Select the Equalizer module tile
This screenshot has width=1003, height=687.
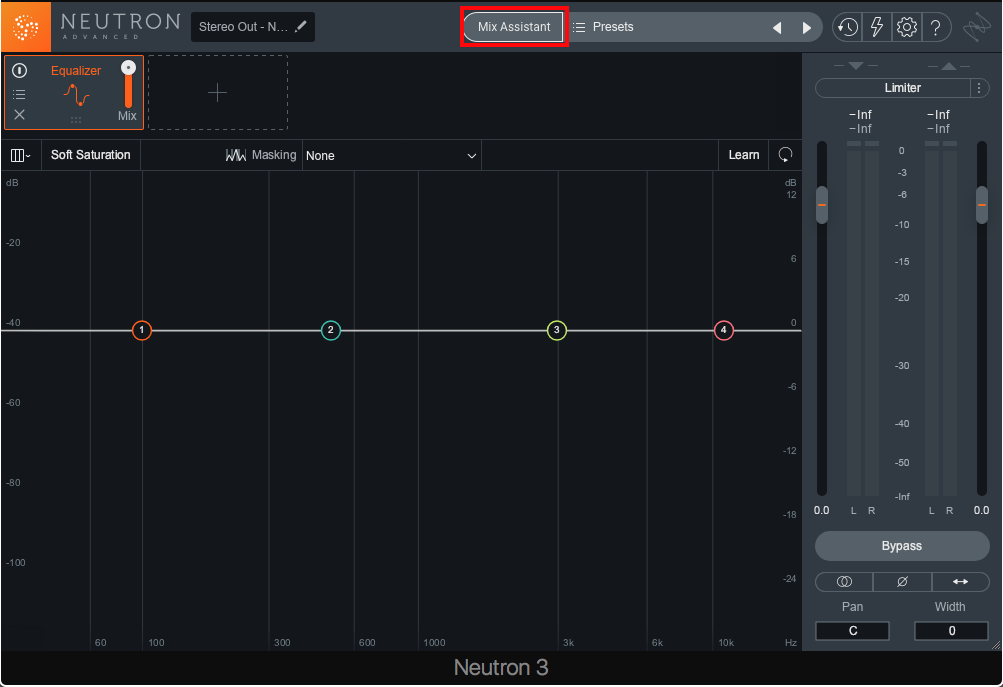tap(74, 93)
